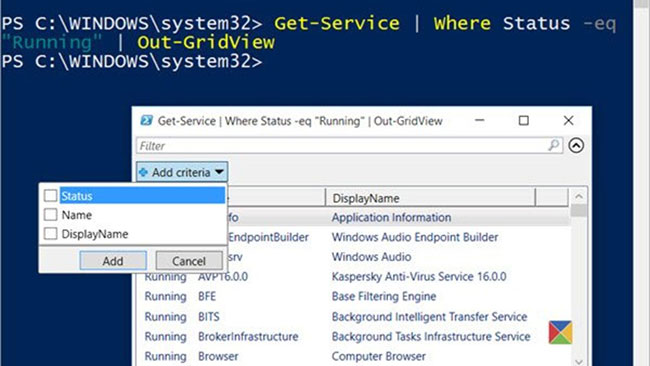This screenshot has height=366, width=650.
Task: Click the empty PowerShell prompt line
Action: [x=132, y=61]
